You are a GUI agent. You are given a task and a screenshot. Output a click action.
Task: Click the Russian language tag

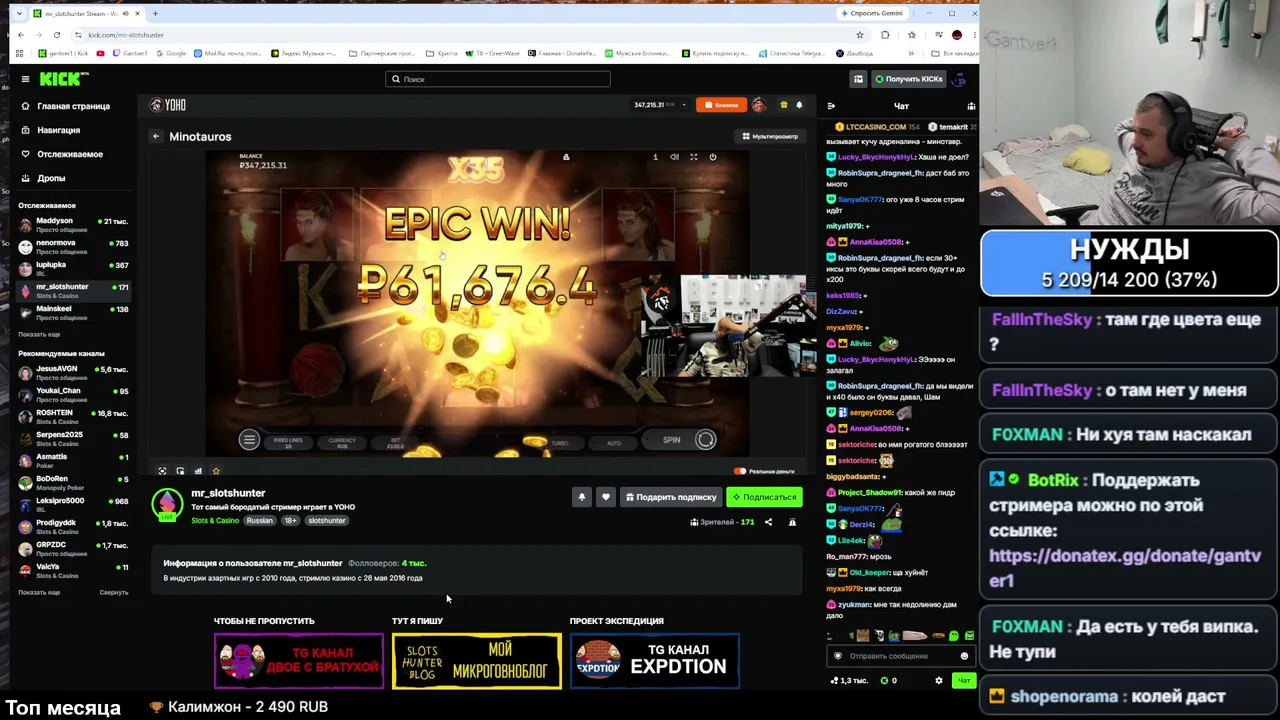[x=260, y=521]
